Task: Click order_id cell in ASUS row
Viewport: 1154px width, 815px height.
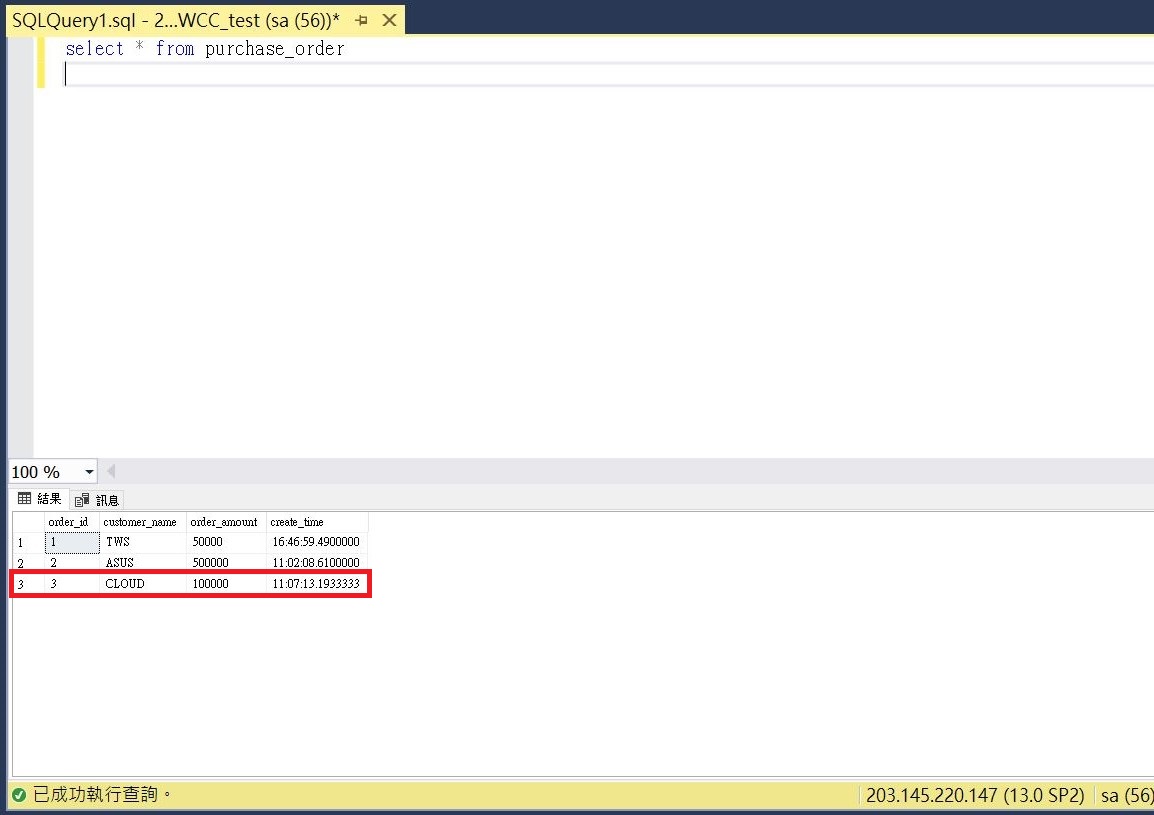Action: (x=71, y=563)
